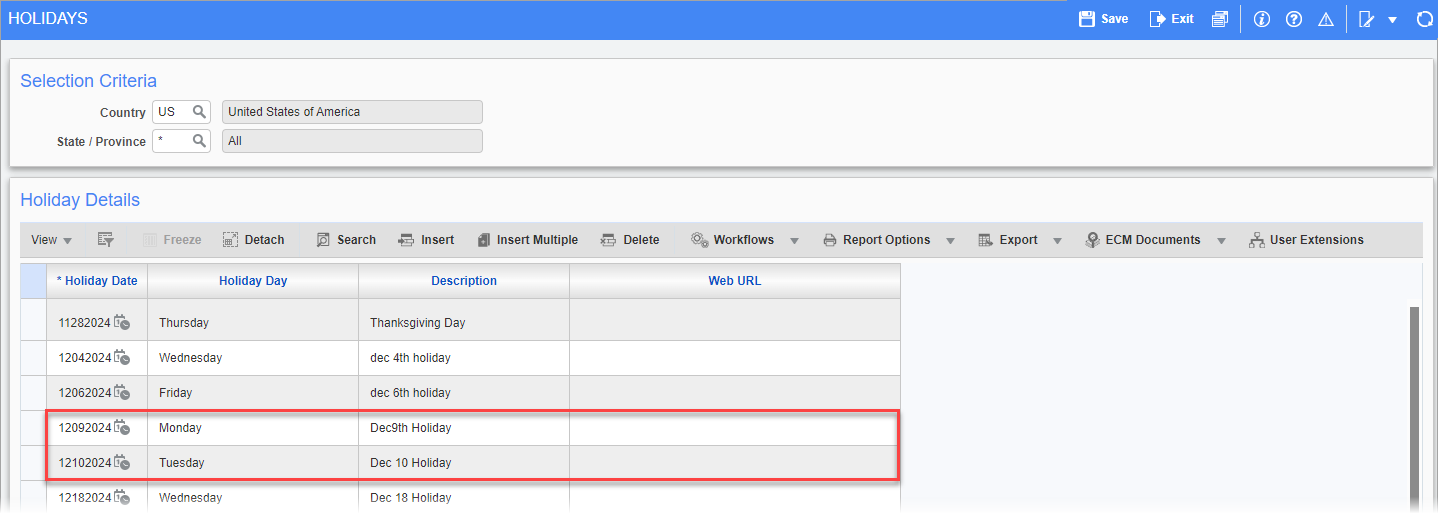Click the Exit button in header
1438x514 pixels.
tap(1172, 19)
